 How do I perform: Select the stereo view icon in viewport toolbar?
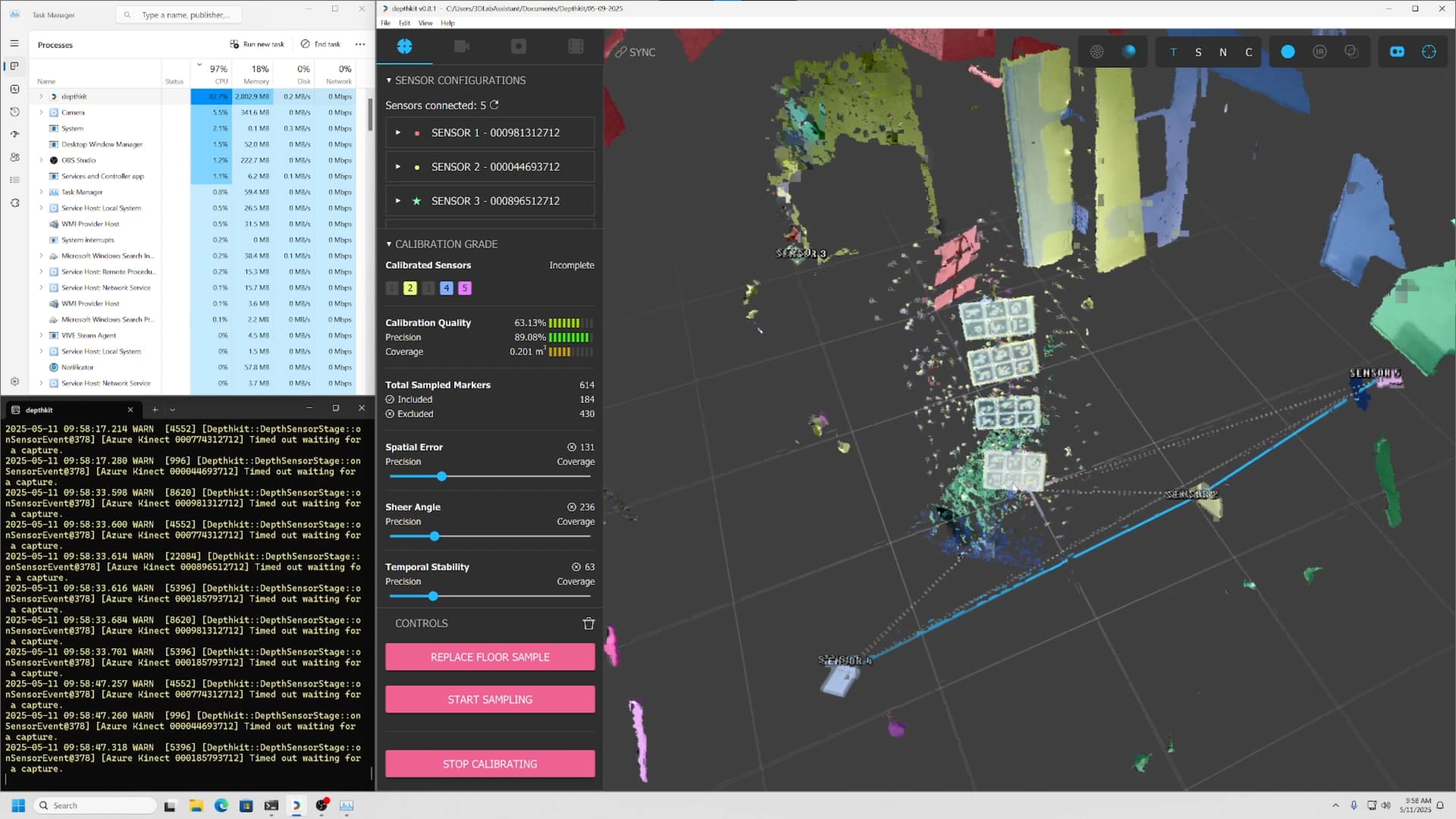1396,52
